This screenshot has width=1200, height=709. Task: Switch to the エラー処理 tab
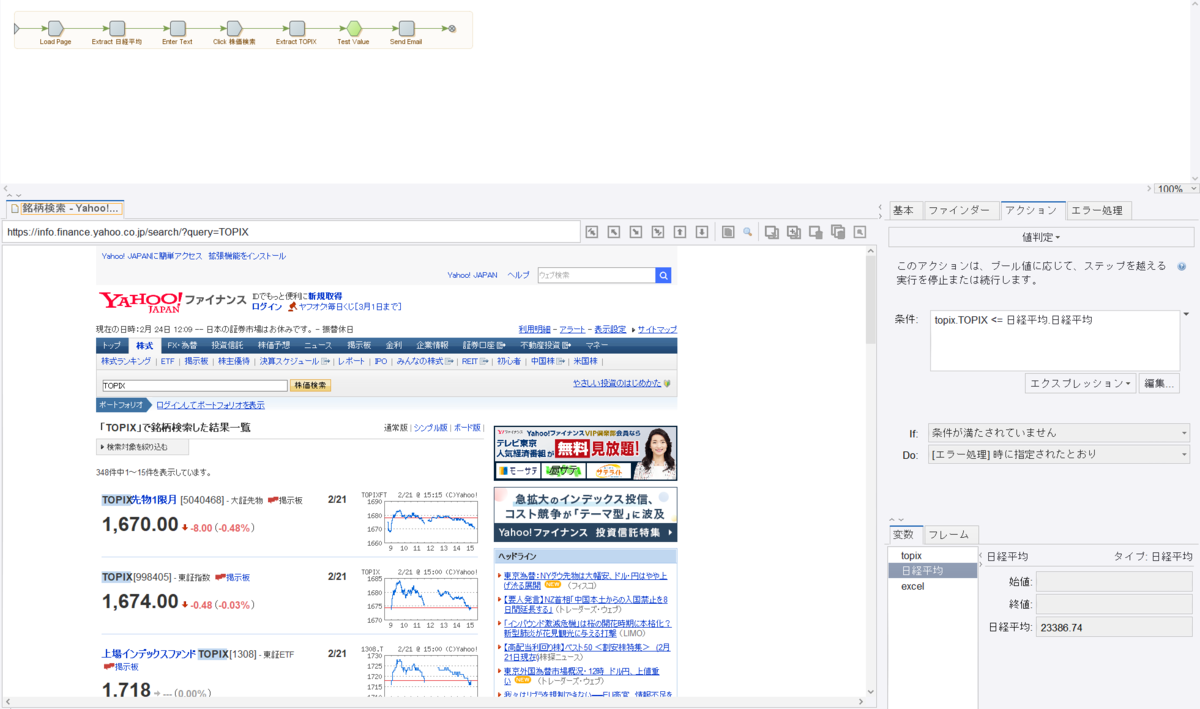click(x=1098, y=210)
